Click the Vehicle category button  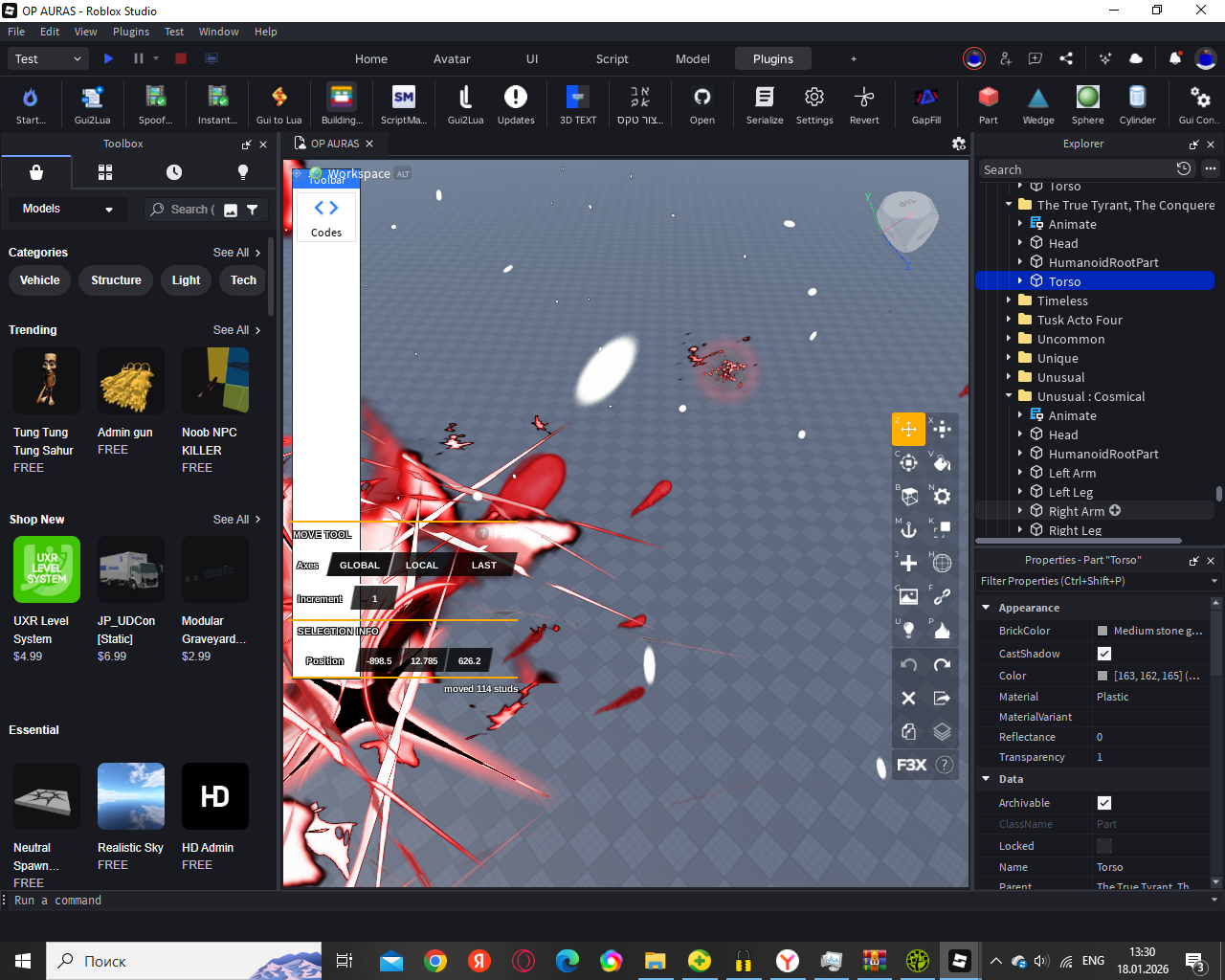(40, 280)
